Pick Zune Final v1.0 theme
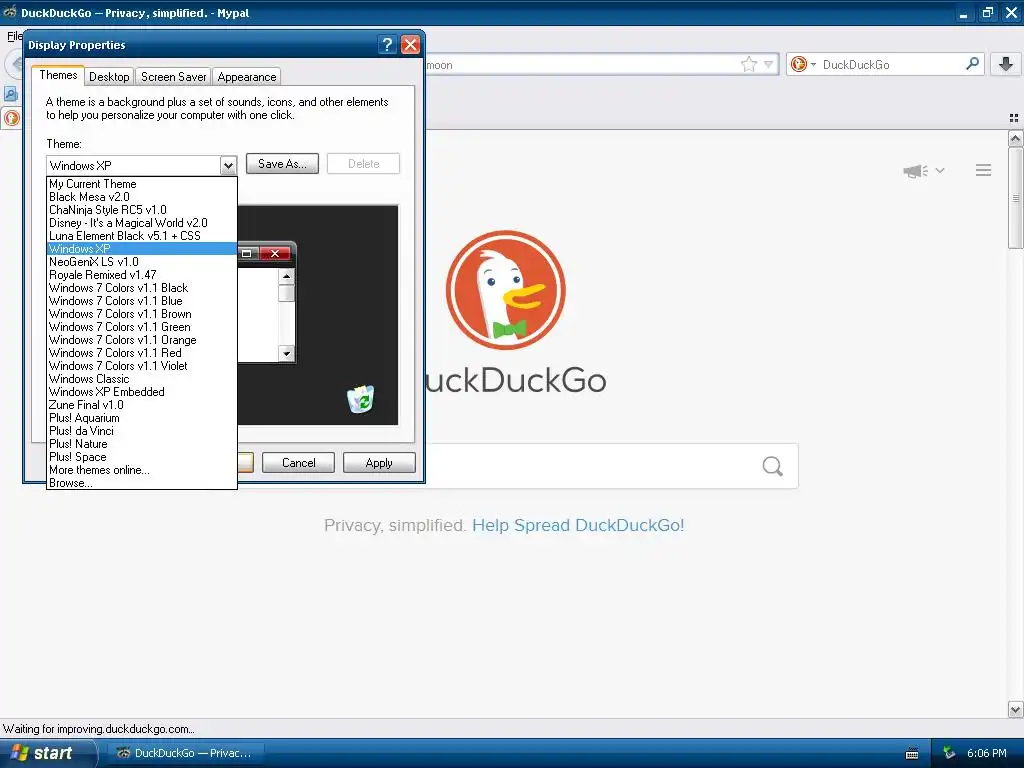The width and height of the screenshot is (1024, 768). pos(142,405)
